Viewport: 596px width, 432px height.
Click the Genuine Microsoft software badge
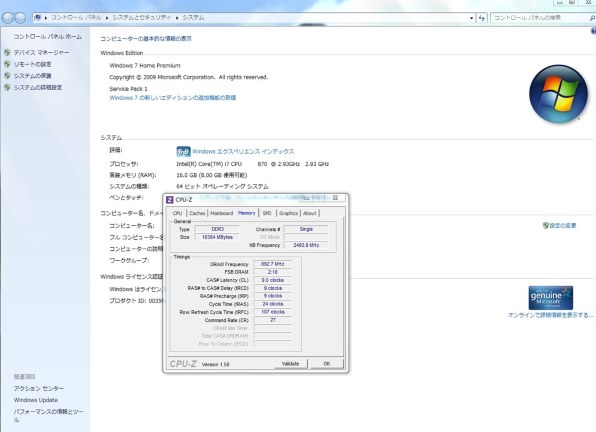tap(550, 298)
